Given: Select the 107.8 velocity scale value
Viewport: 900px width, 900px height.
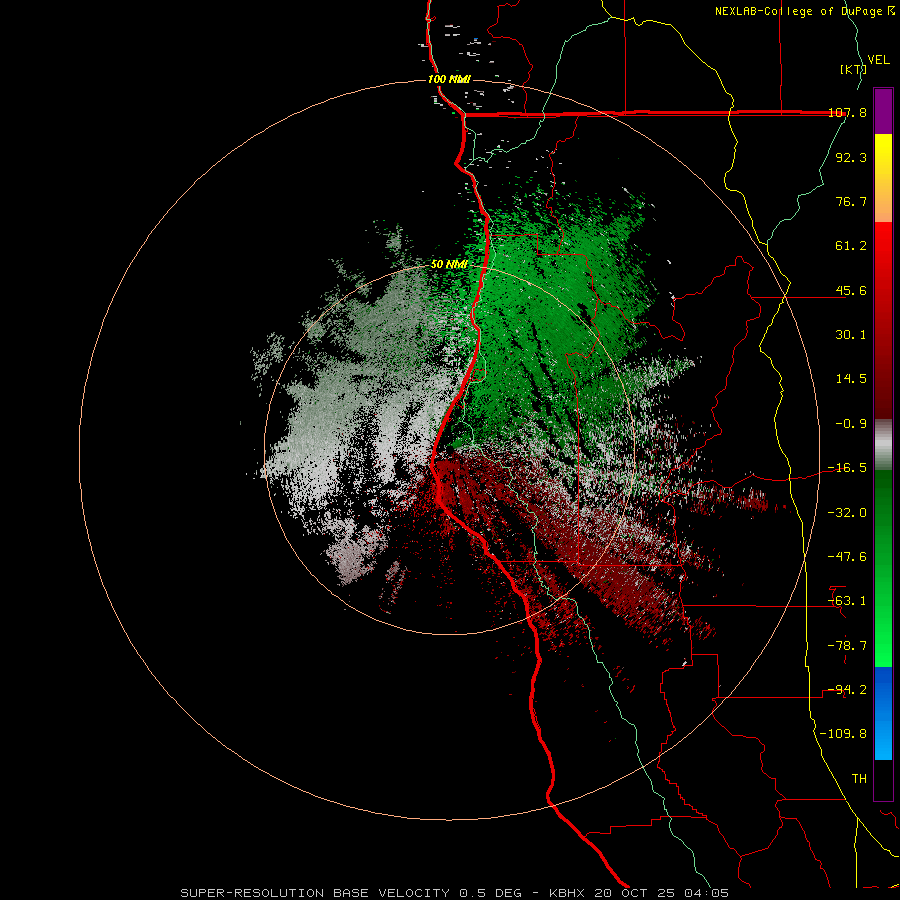Looking at the screenshot, I should coord(848,113).
